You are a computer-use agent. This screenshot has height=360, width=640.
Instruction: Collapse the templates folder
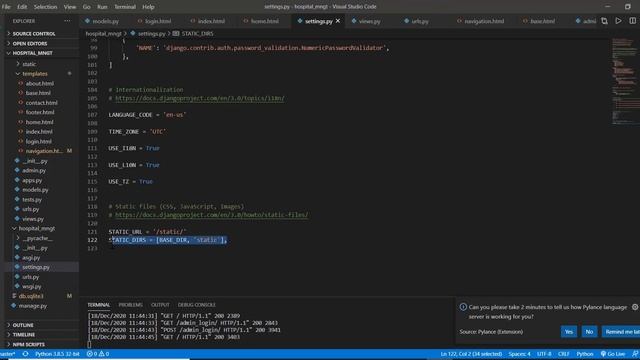[35, 74]
